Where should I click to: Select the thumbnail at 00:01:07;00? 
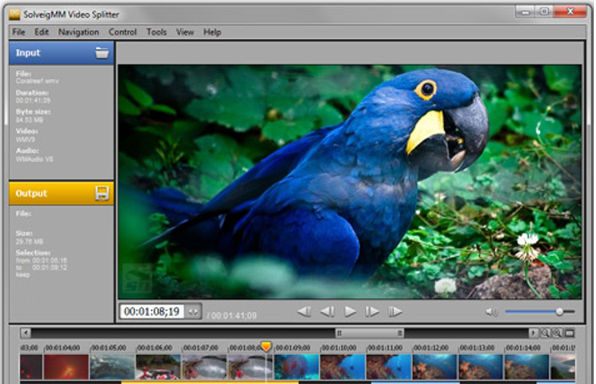click(x=204, y=367)
